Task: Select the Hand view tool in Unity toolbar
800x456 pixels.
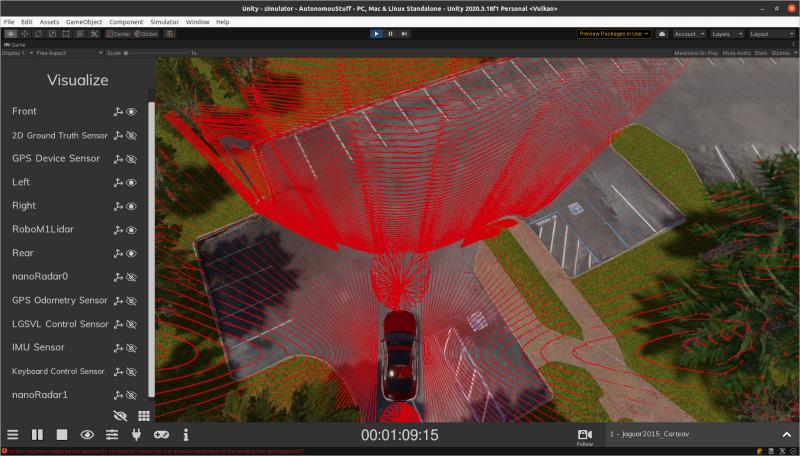Action: pyautogui.click(x=10, y=34)
